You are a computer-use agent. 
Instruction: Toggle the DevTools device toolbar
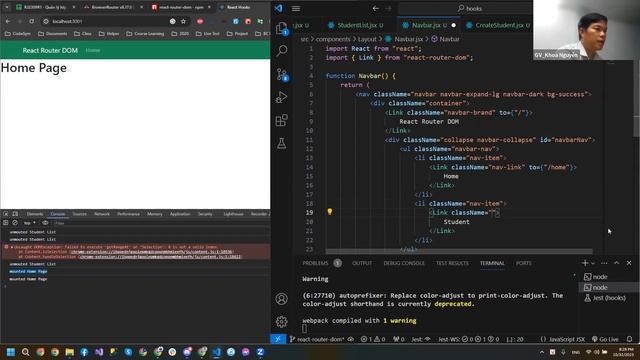[15, 214]
